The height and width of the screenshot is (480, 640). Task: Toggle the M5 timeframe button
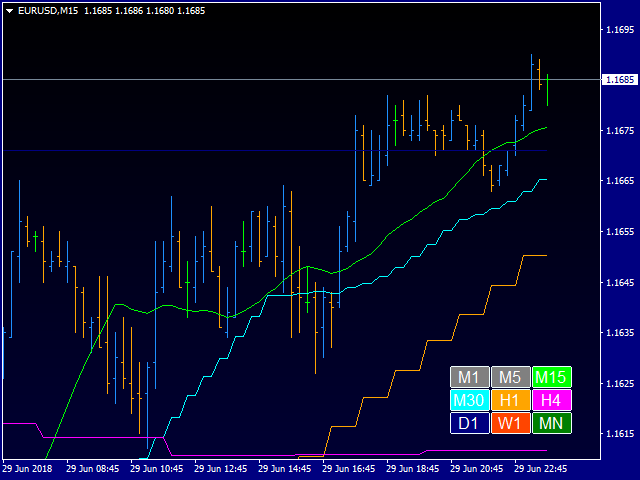(511, 377)
